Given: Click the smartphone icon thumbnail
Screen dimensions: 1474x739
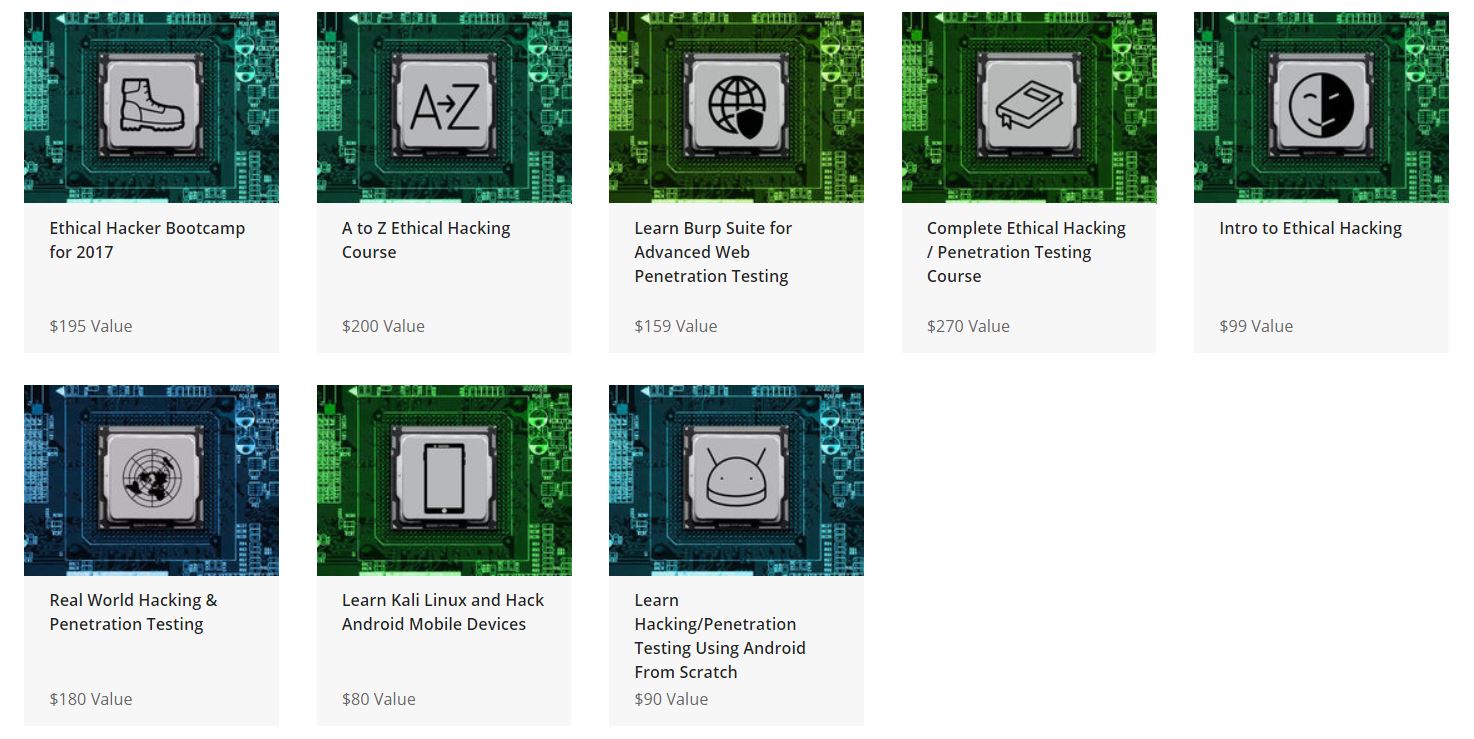Looking at the screenshot, I should [444, 479].
